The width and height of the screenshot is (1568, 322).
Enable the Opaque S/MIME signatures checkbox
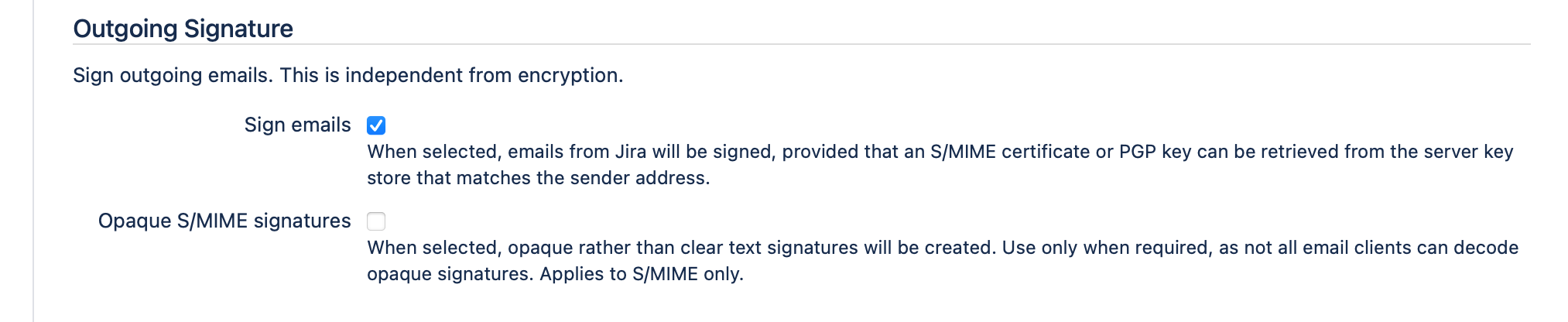376,221
